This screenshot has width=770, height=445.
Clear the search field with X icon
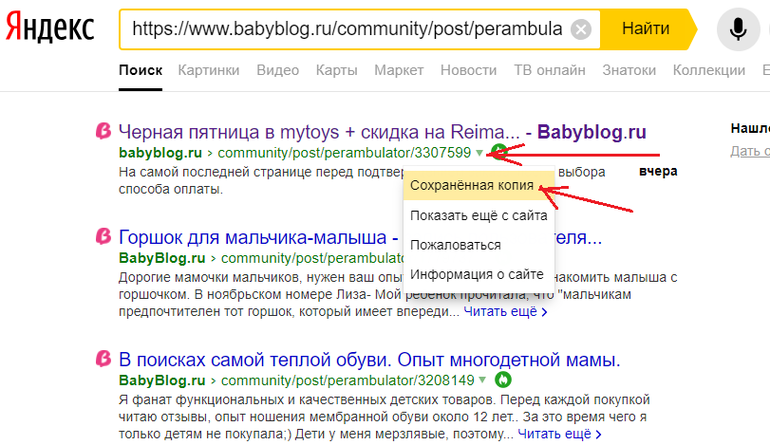coord(581,30)
